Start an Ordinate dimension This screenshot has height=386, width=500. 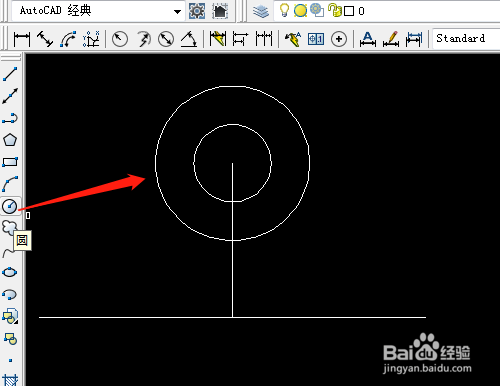pos(91,39)
